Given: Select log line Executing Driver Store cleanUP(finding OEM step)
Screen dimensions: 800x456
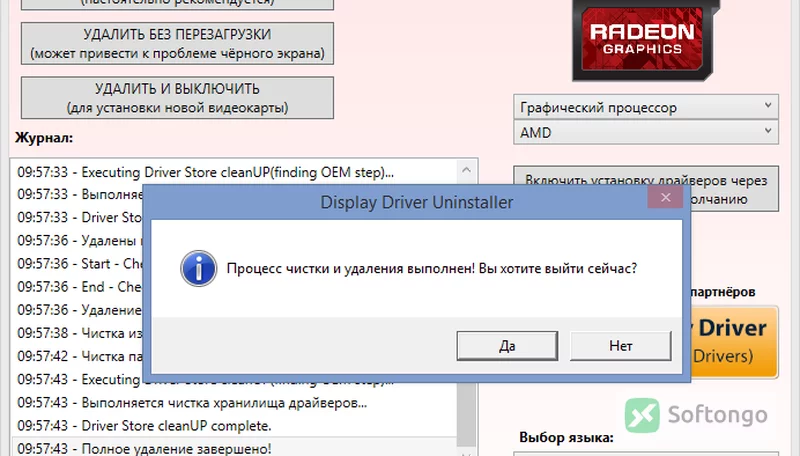Looking at the screenshot, I should (x=205, y=172).
